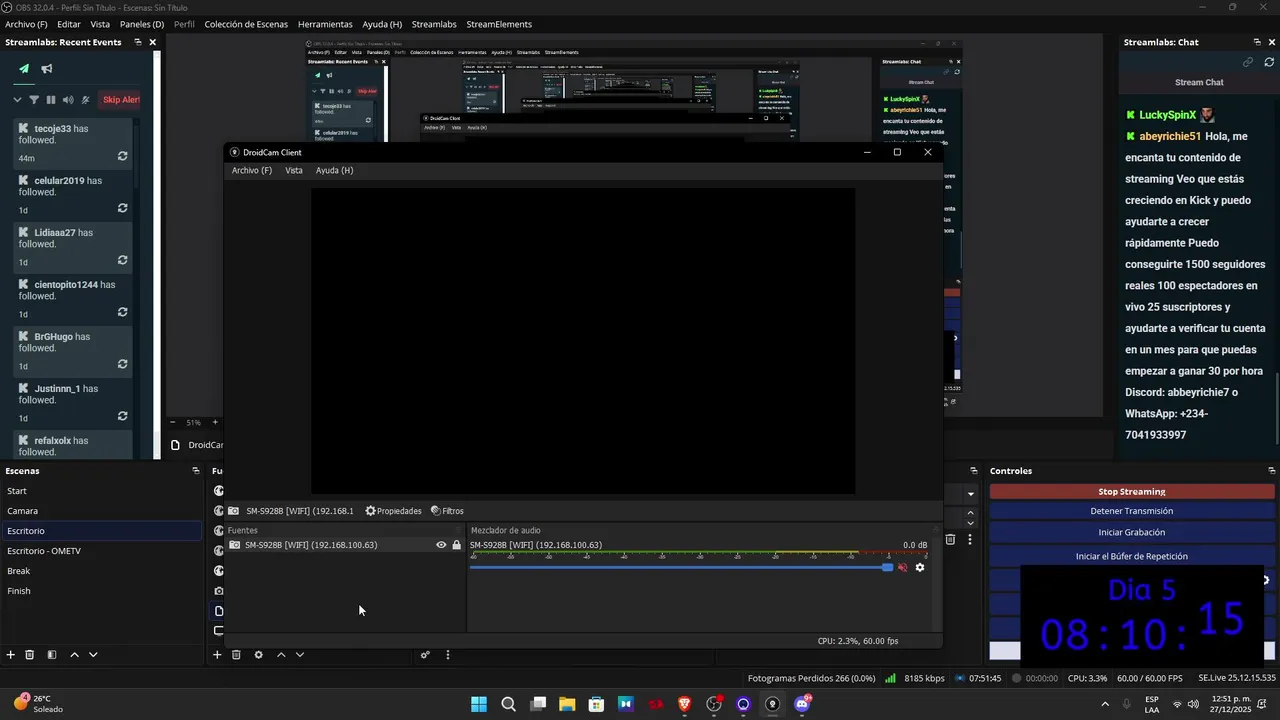The width and height of the screenshot is (1280, 720).
Task: Collapse Recent Events toolbar with the chevron
Action: pos(17,100)
